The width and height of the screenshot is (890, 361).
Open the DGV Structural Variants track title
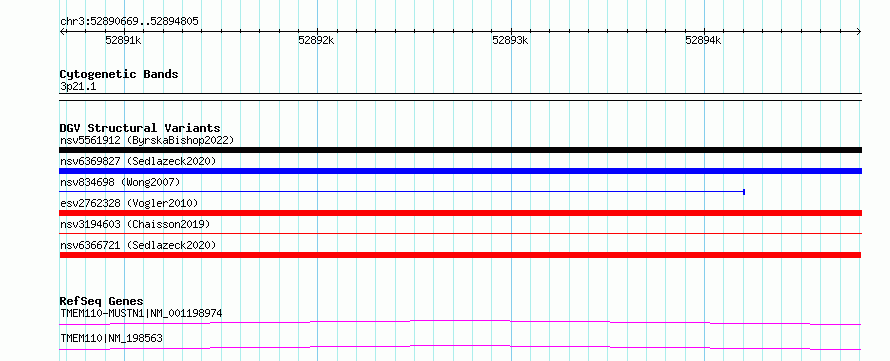tap(140, 128)
